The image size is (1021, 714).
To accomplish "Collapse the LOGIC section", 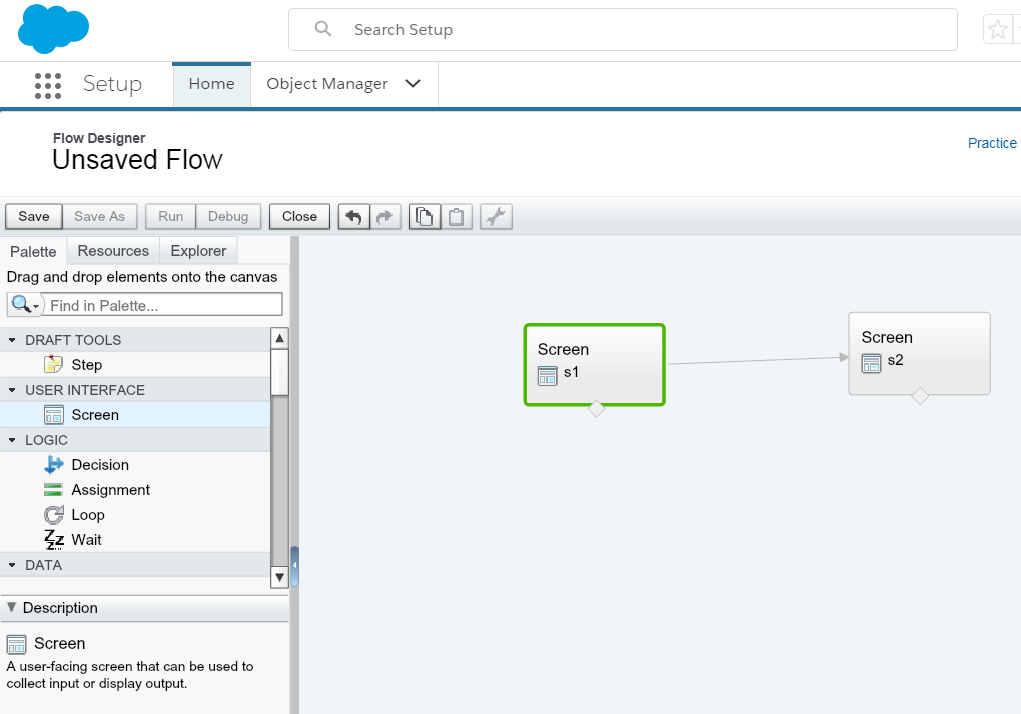I will click(12, 441).
